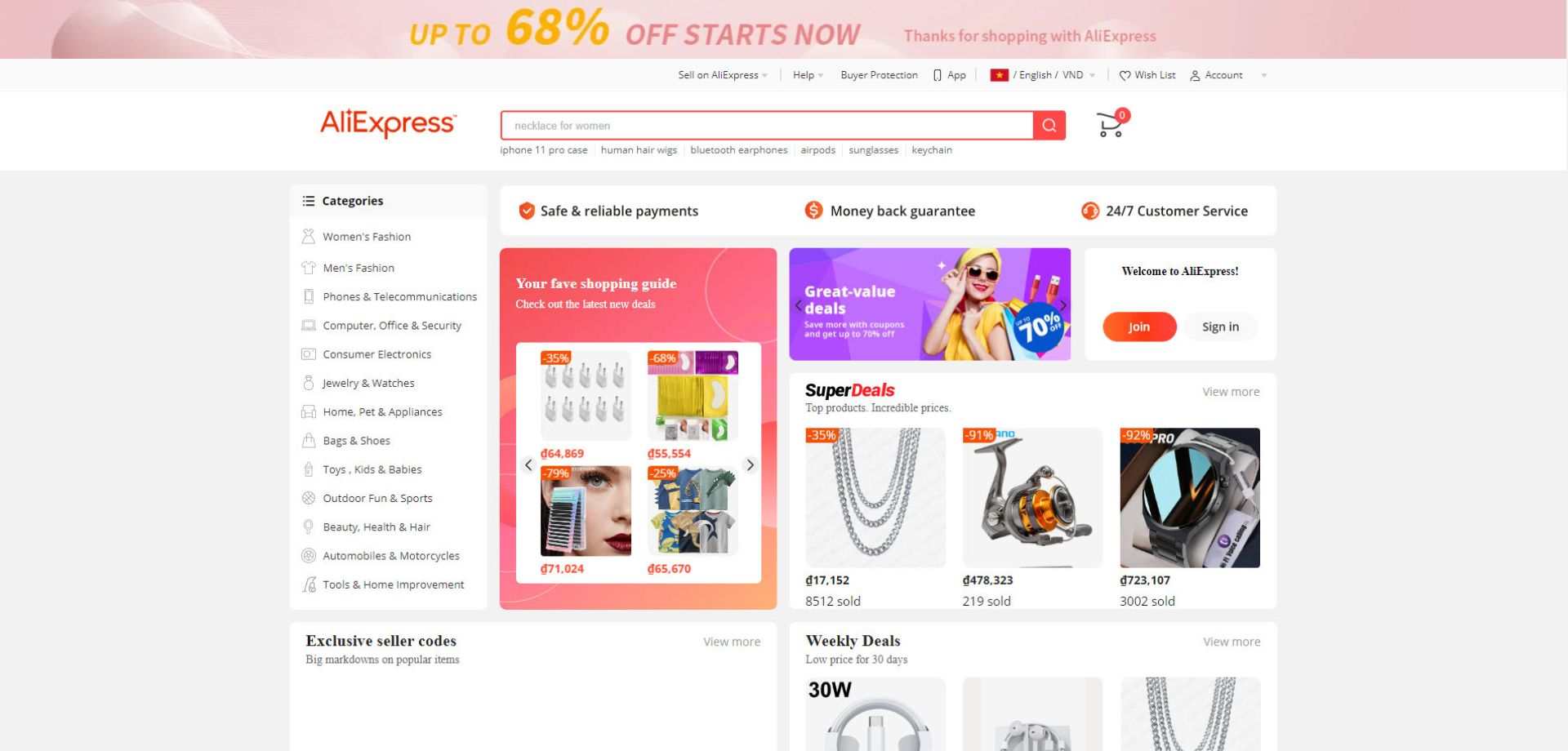Image resolution: width=1568 pixels, height=751 pixels.
Task: Click View more next to SuperDeals
Action: coord(1231,392)
